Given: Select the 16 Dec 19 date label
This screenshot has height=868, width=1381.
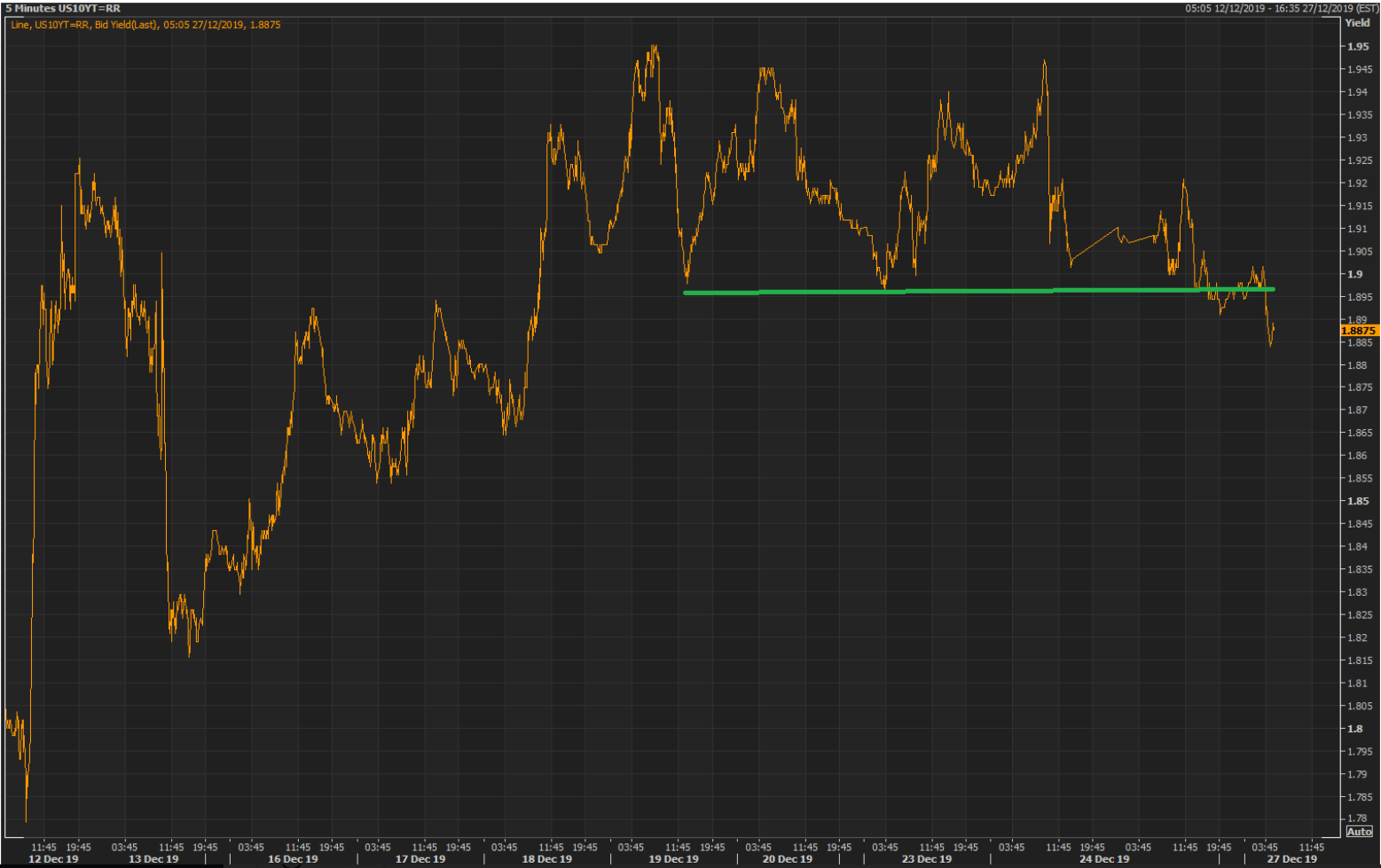Looking at the screenshot, I should pos(293,859).
